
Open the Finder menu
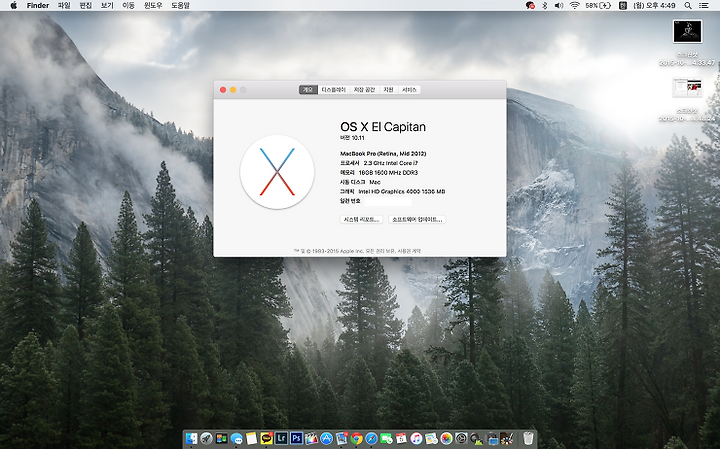coord(38,6)
